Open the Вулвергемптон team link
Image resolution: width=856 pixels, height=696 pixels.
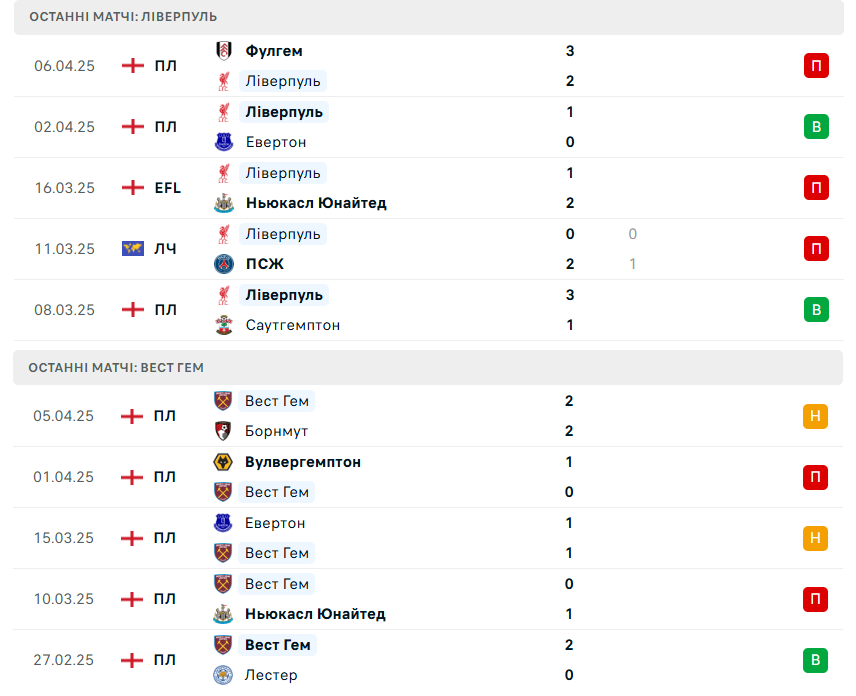point(302,462)
